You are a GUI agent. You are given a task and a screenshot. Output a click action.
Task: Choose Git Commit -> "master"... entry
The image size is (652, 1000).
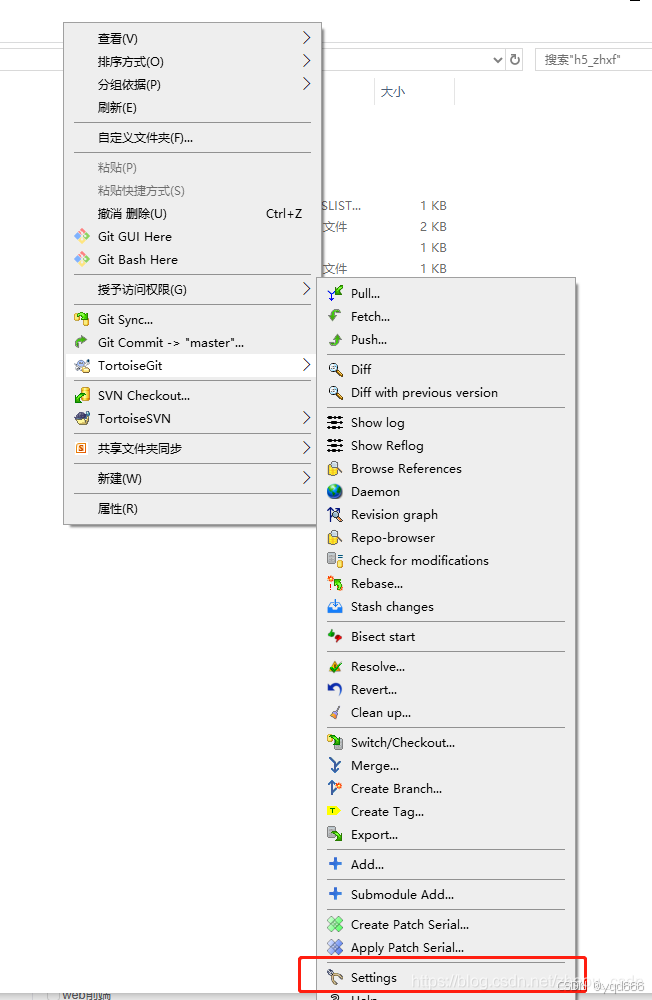click(192, 342)
